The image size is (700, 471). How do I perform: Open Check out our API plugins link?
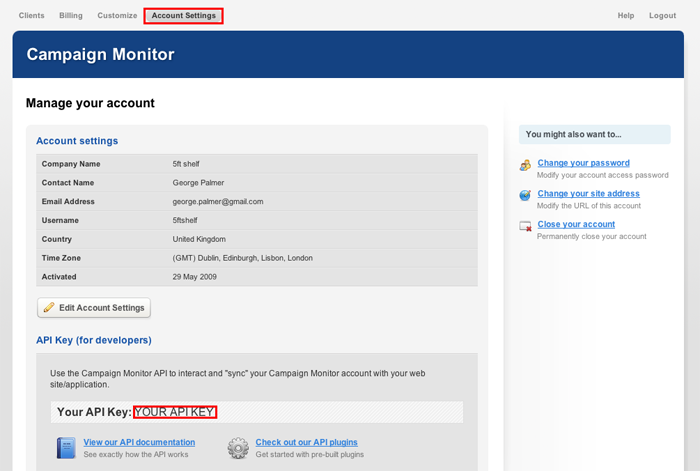306,442
